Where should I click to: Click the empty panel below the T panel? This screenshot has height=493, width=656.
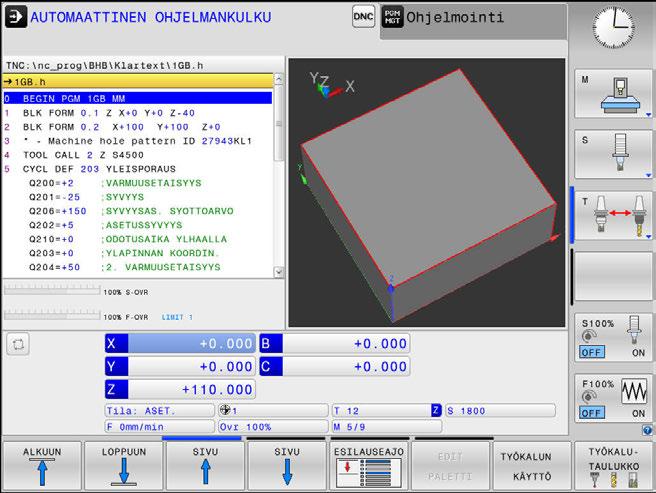[x=613, y=276]
